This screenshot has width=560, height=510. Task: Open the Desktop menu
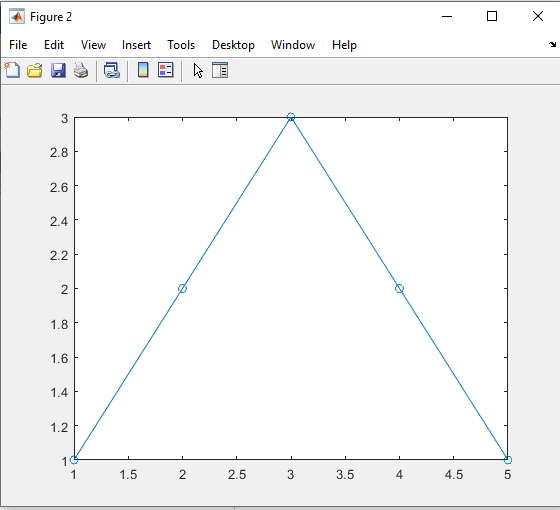coord(233,45)
